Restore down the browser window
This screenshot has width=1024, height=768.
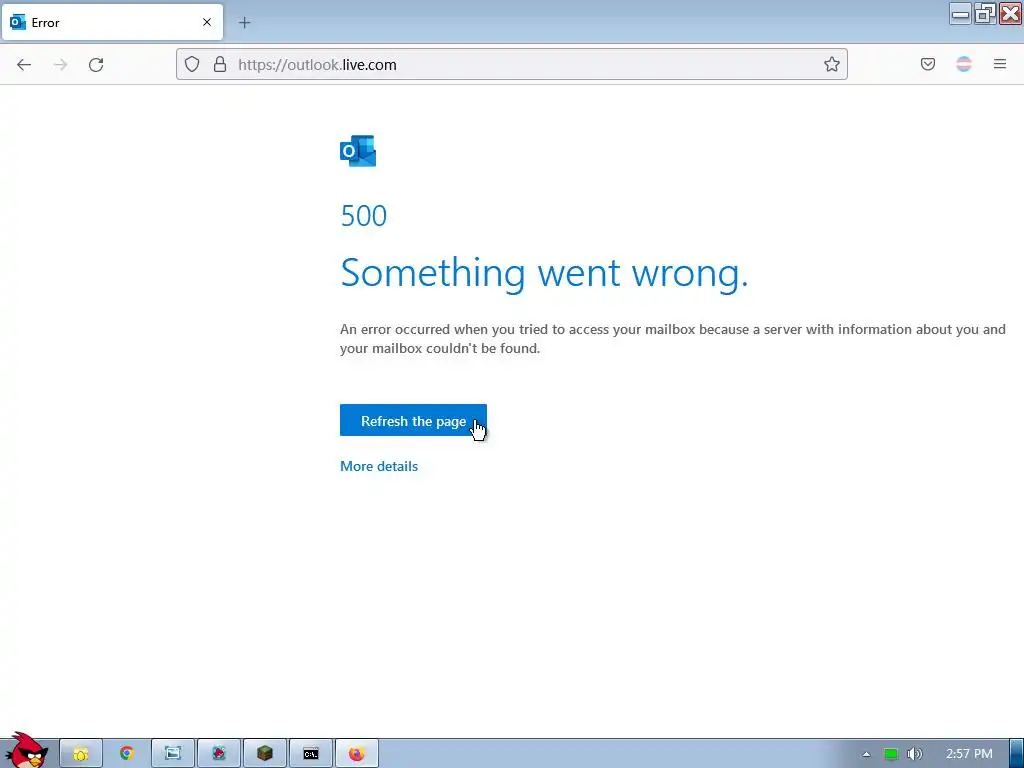tap(985, 14)
